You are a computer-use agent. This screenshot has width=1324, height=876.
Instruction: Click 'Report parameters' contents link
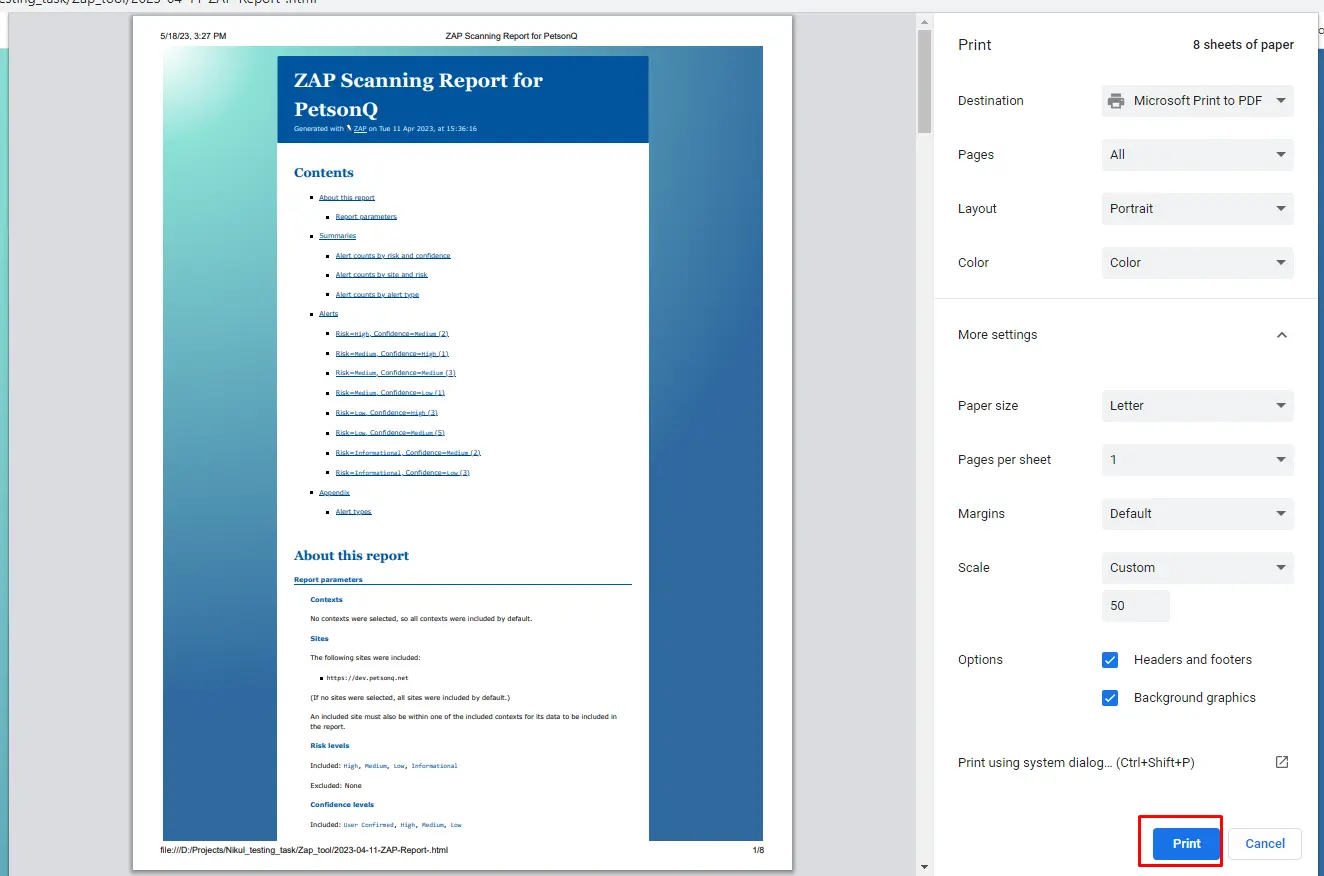point(366,217)
